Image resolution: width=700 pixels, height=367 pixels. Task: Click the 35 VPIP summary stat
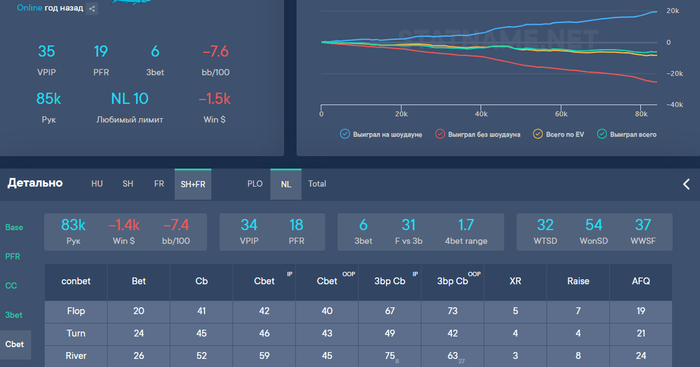point(46,60)
